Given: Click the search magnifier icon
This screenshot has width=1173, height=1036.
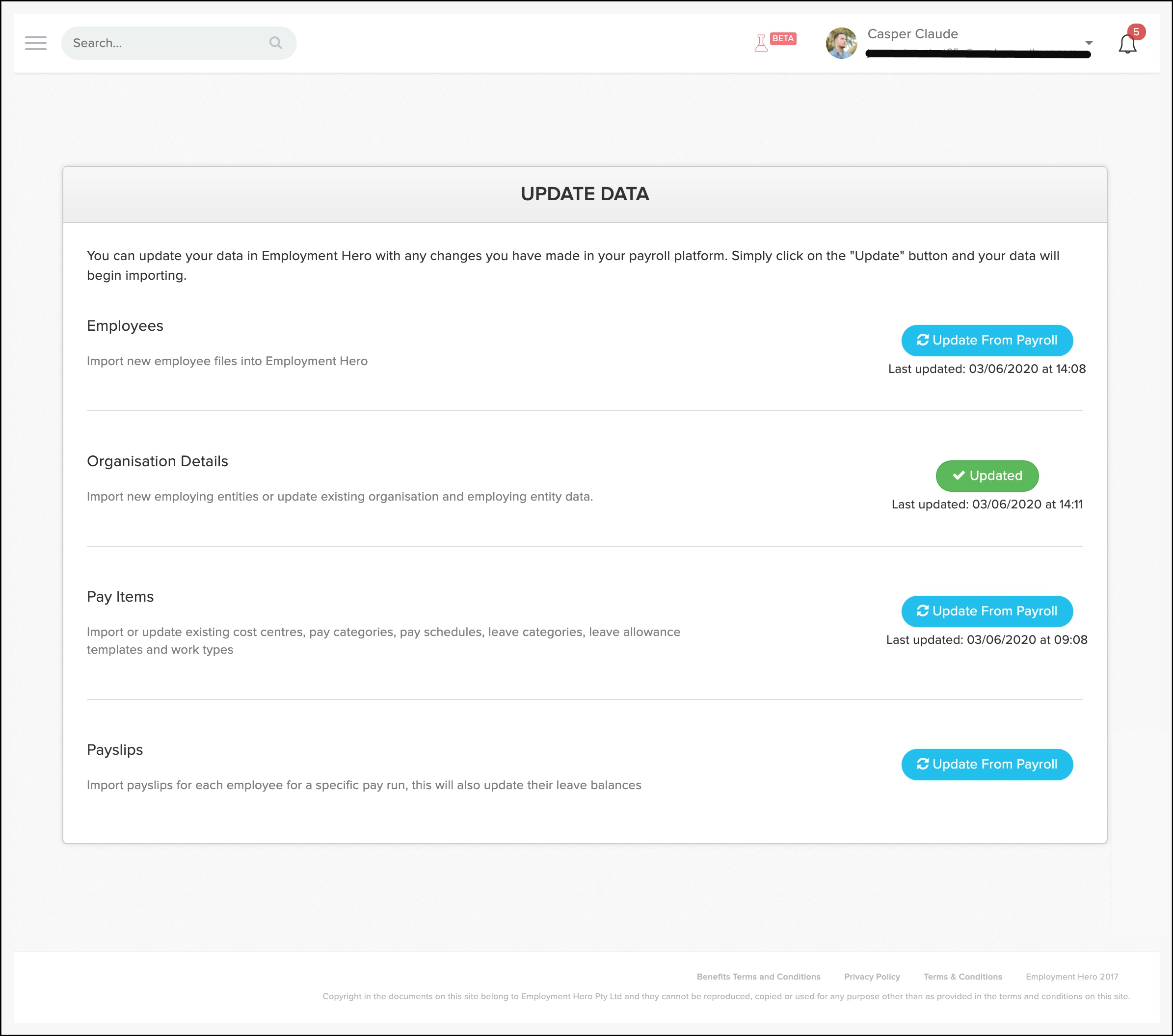Looking at the screenshot, I should 275,43.
